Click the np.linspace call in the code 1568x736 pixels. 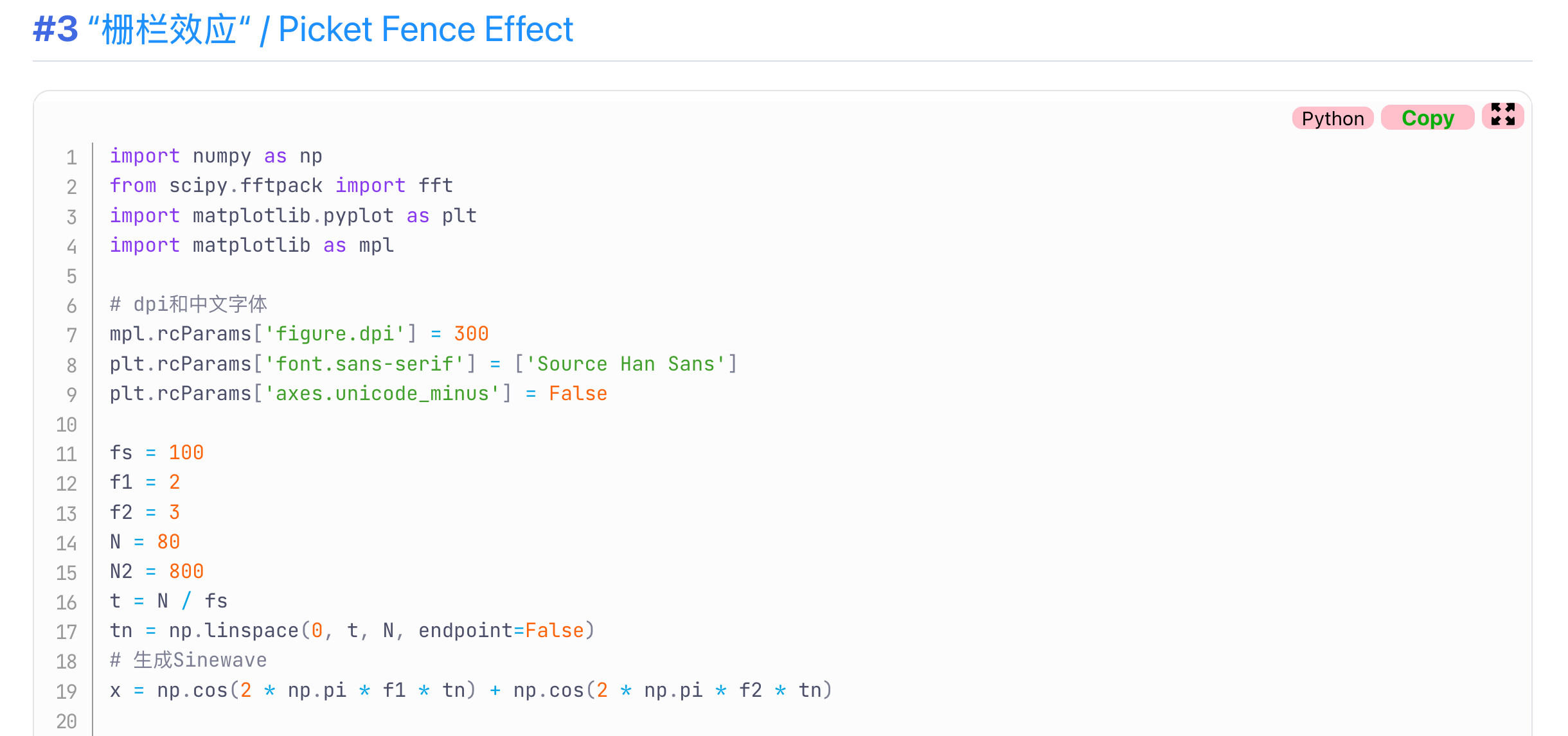coord(233,631)
